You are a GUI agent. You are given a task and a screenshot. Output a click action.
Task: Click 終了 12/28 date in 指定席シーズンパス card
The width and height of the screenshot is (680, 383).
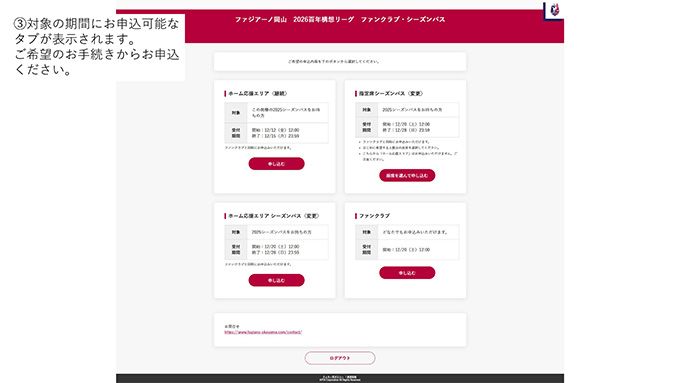406,130
